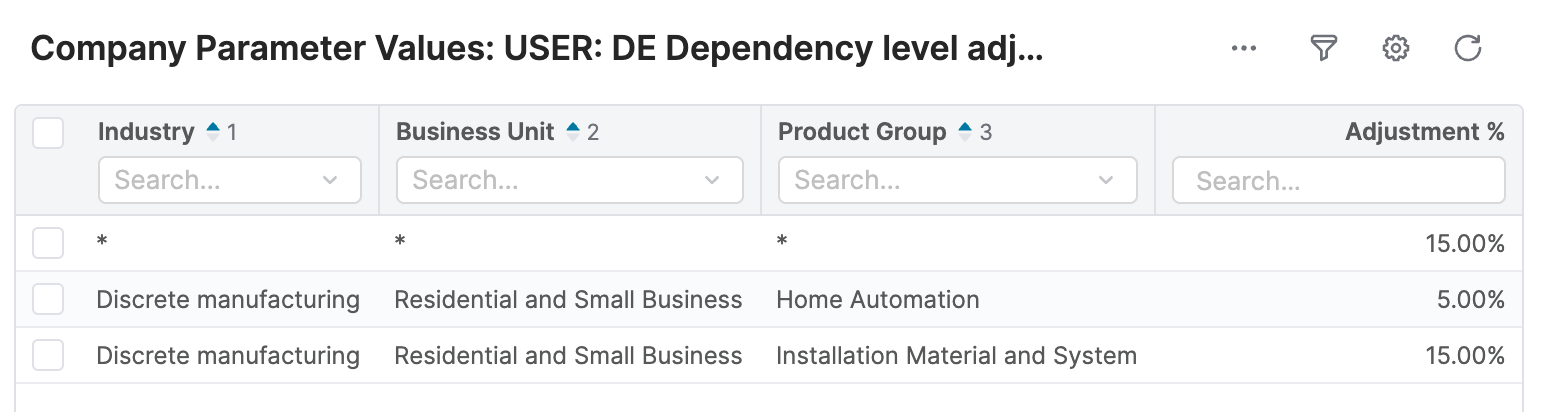Expand the Product Group search dropdown
This screenshot has width=1542, height=412.
tap(1105, 181)
